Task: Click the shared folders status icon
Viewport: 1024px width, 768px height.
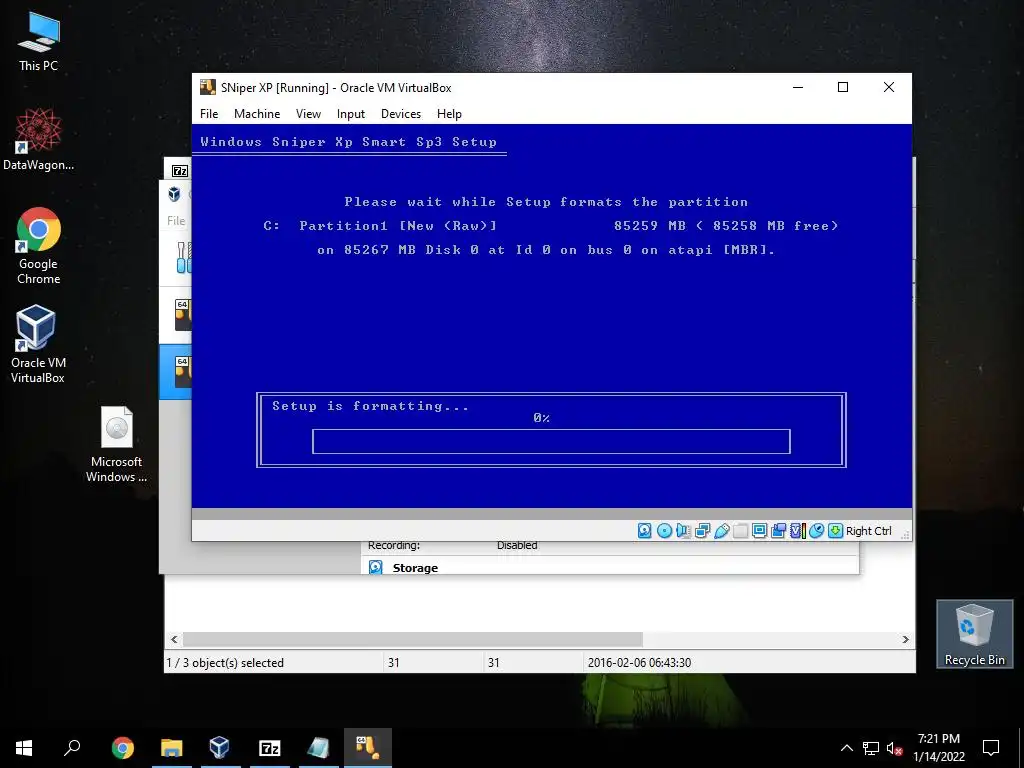Action: (x=741, y=530)
